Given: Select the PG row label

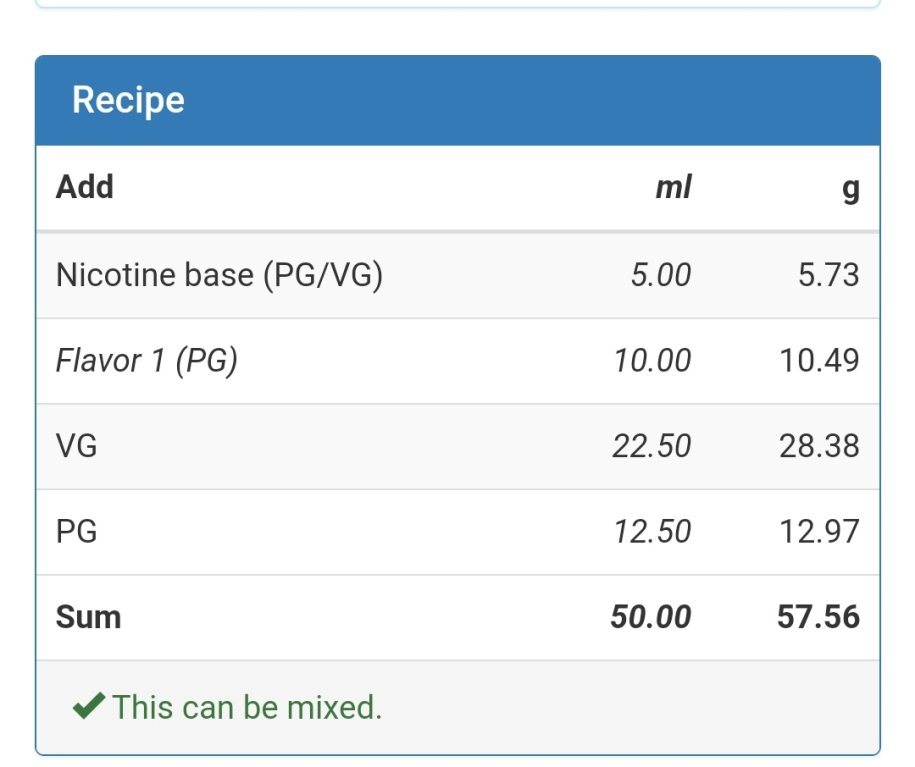Looking at the screenshot, I should (x=76, y=531).
